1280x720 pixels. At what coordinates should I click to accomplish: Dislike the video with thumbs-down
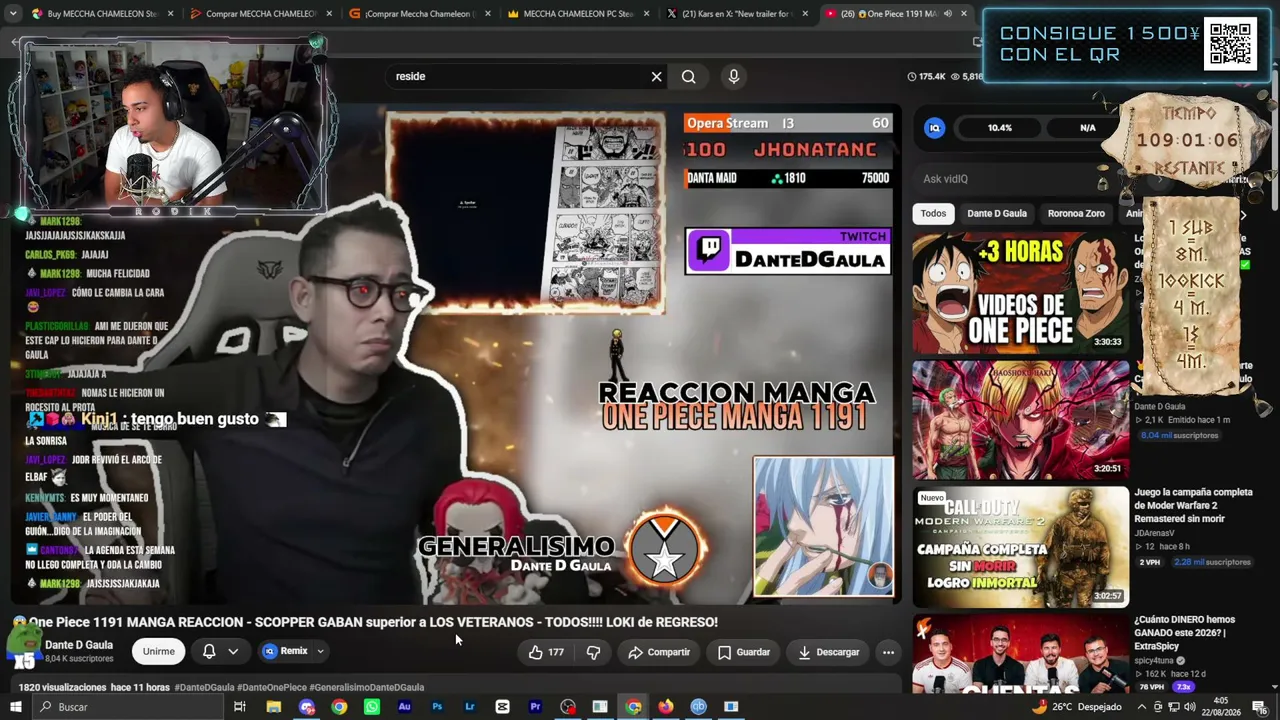(593, 652)
